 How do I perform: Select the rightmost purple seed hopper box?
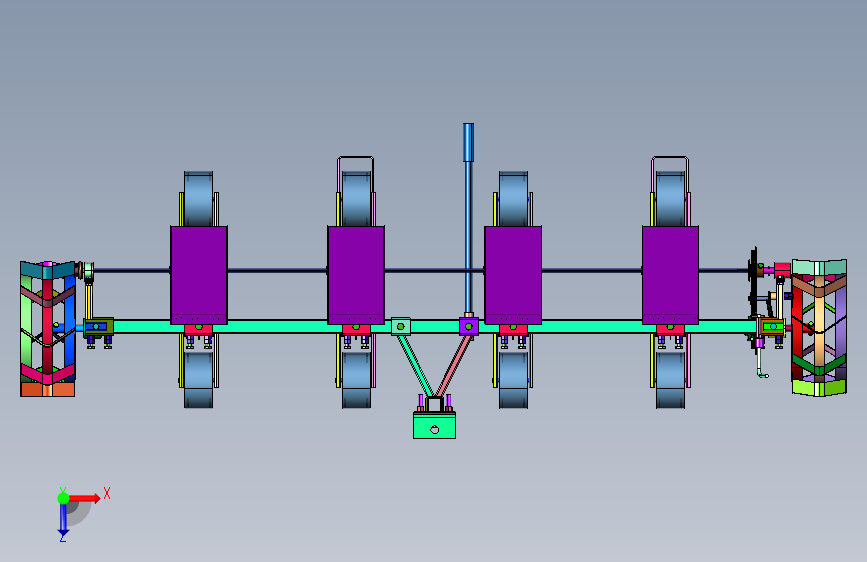[x=670, y=275]
